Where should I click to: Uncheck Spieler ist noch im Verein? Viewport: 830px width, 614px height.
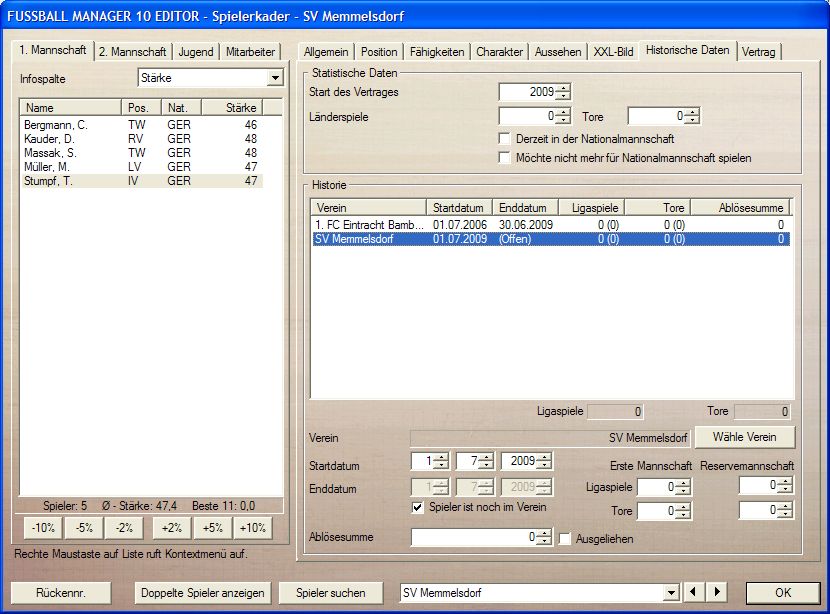tap(419, 508)
